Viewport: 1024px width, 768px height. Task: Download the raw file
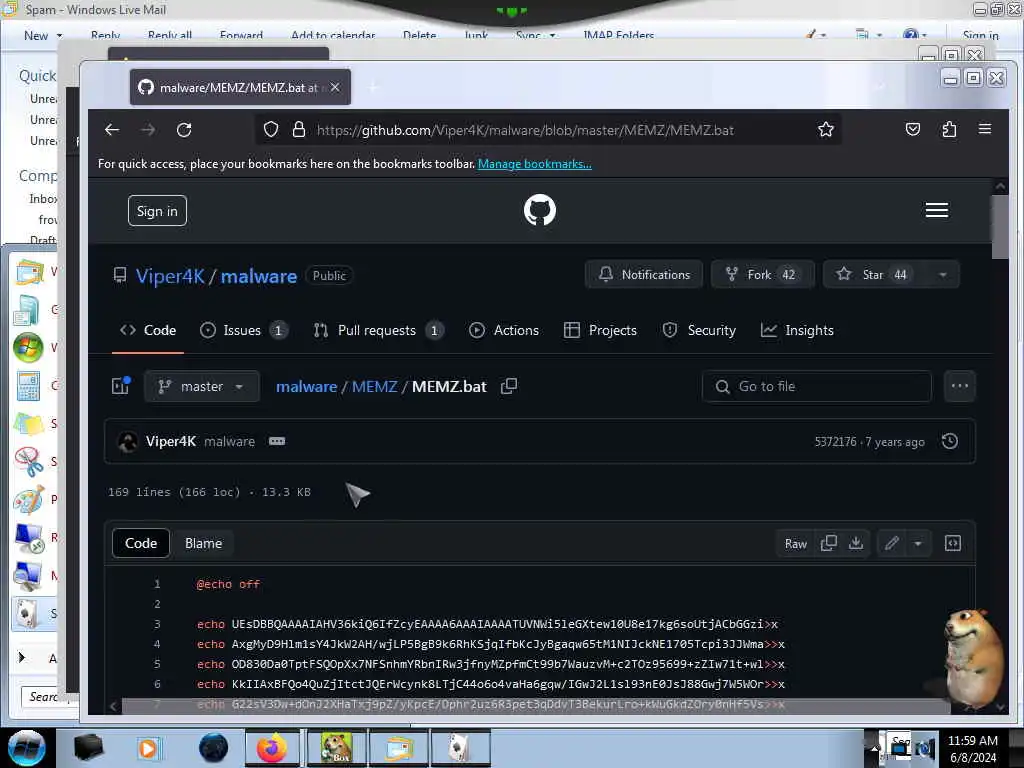tap(856, 543)
